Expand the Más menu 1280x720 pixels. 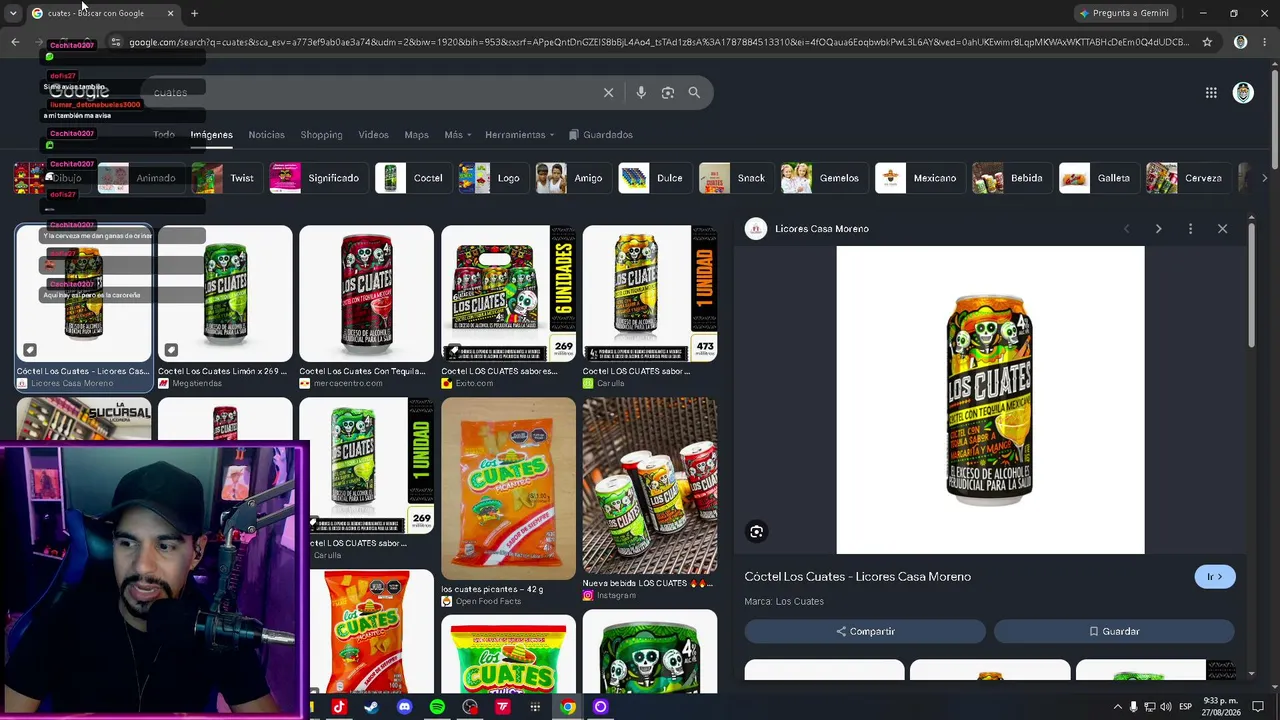(458, 135)
